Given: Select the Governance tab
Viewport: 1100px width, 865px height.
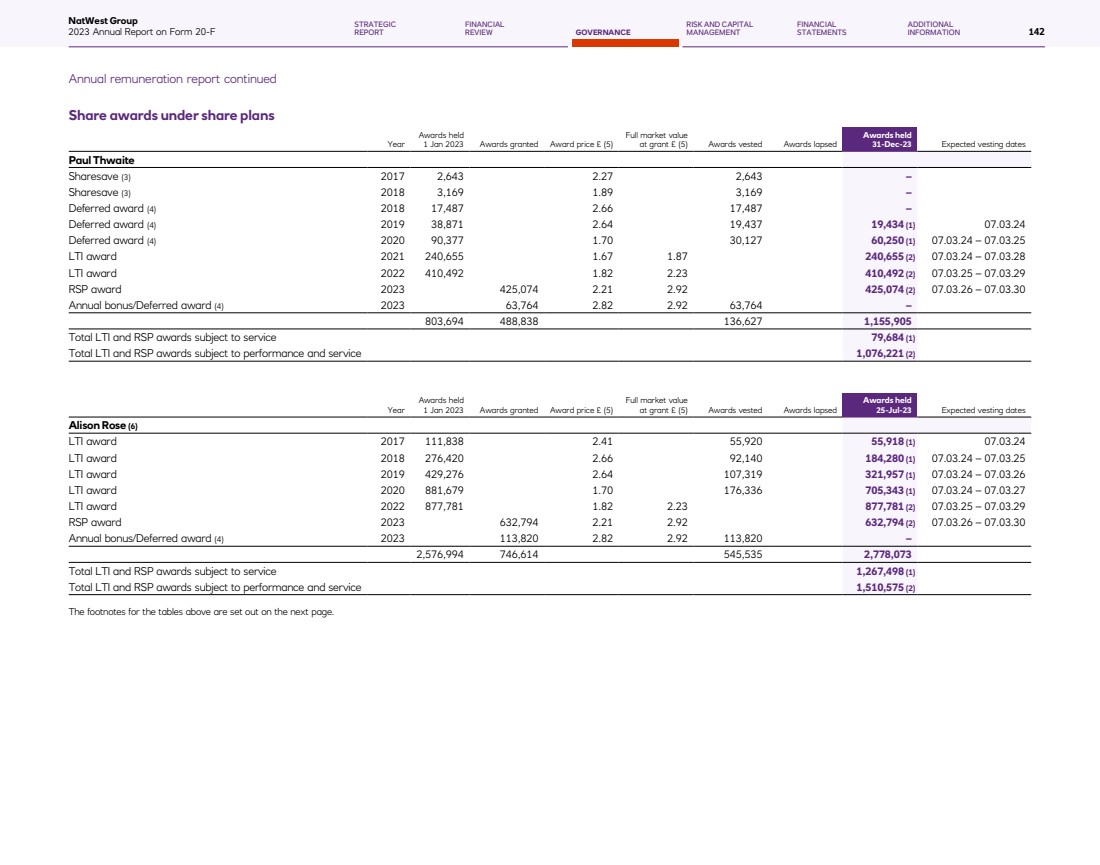Looking at the screenshot, I should click(602, 32).
